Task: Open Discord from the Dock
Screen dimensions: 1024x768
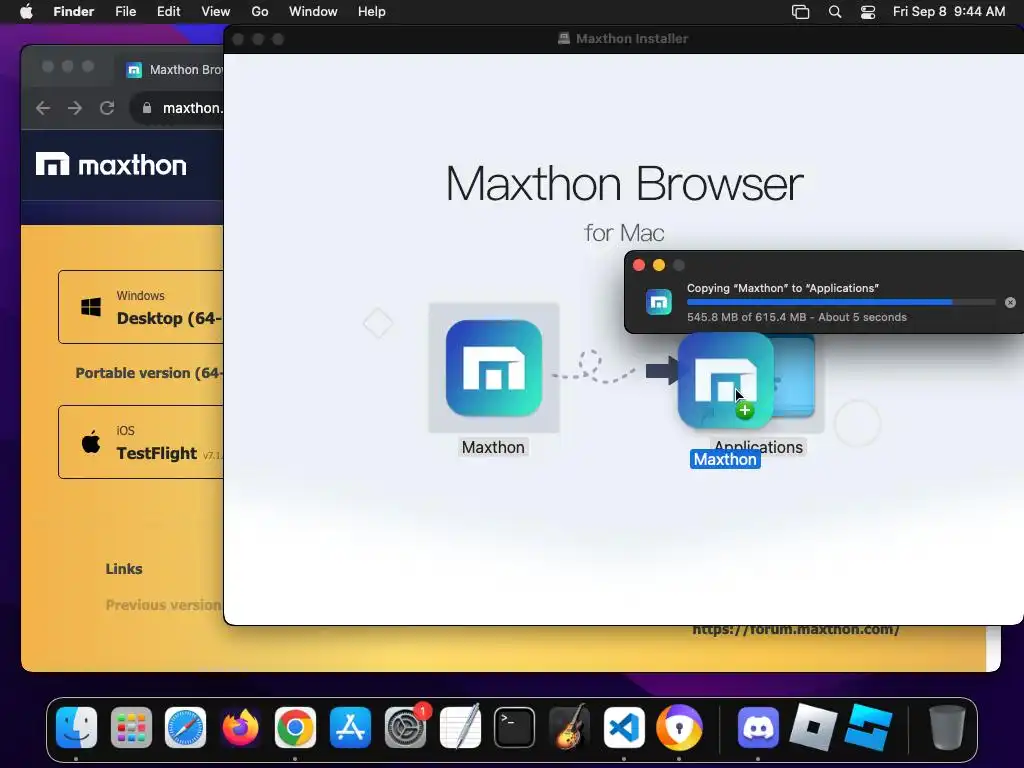Action: [x=758, y=728]
